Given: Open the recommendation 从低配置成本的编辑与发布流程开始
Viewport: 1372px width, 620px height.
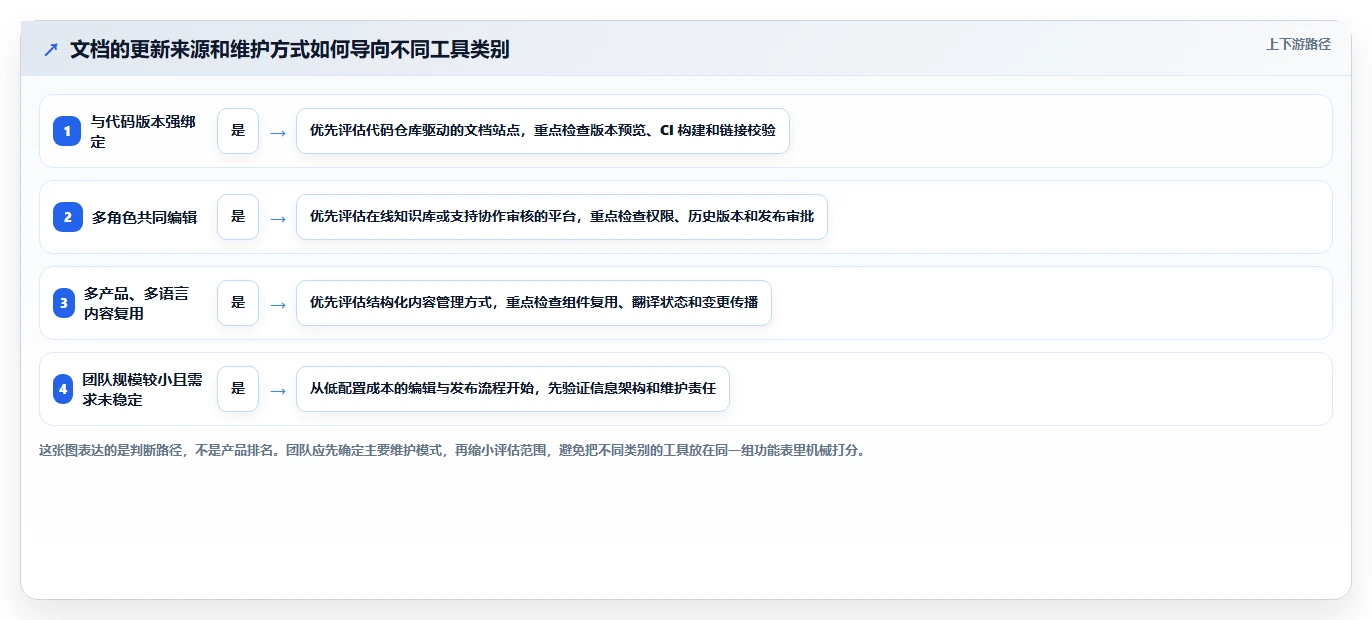Looking at the screenshot, I should 513,389.
